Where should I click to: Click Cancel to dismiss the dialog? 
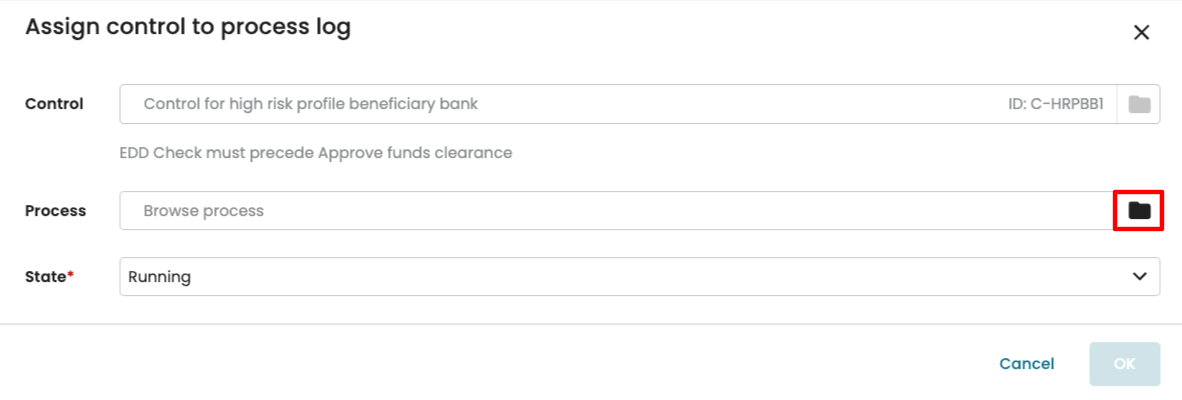1026,364
